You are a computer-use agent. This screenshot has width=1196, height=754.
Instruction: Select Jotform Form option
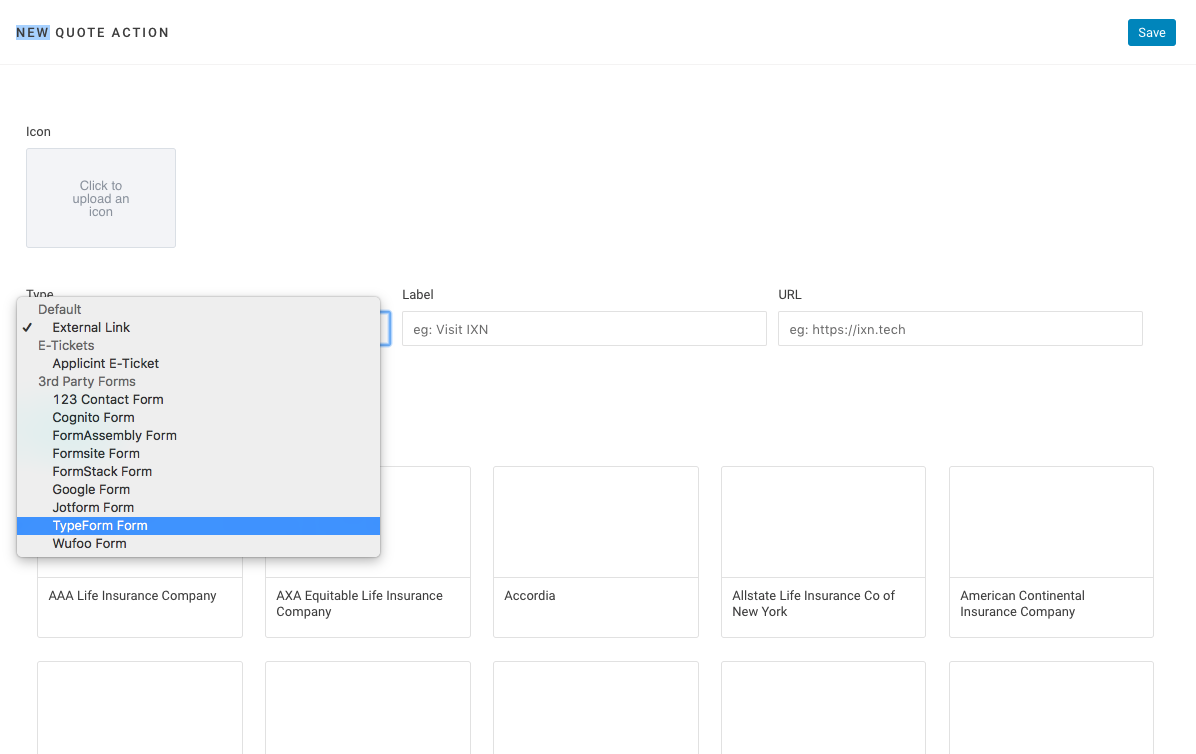[x=198, y=508]
